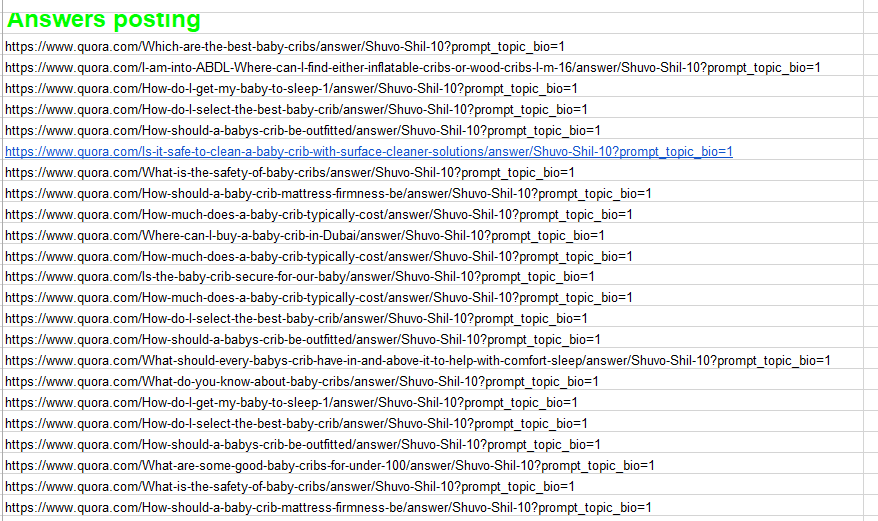This screenshot has width=878, height=521.
Task: Select the first babys-crib-be-outfitted URL
Action: click(302, 130)
